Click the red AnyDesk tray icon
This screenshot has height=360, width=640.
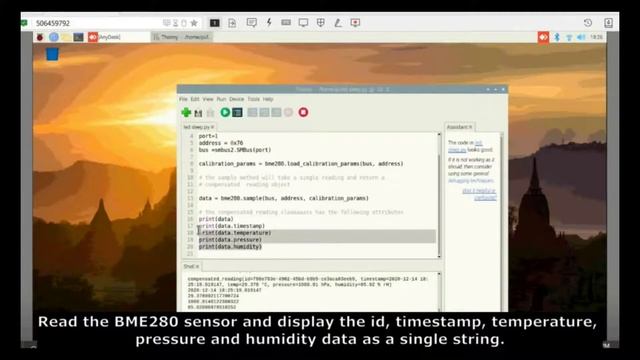pyautogui.click(x=543, y=37)
